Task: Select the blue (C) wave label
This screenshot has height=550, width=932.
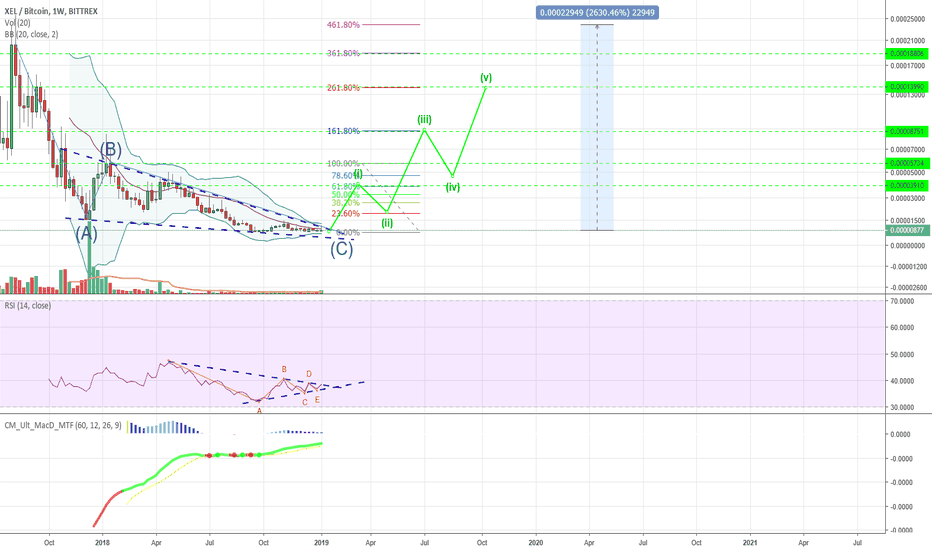Action: pos(342,249)
